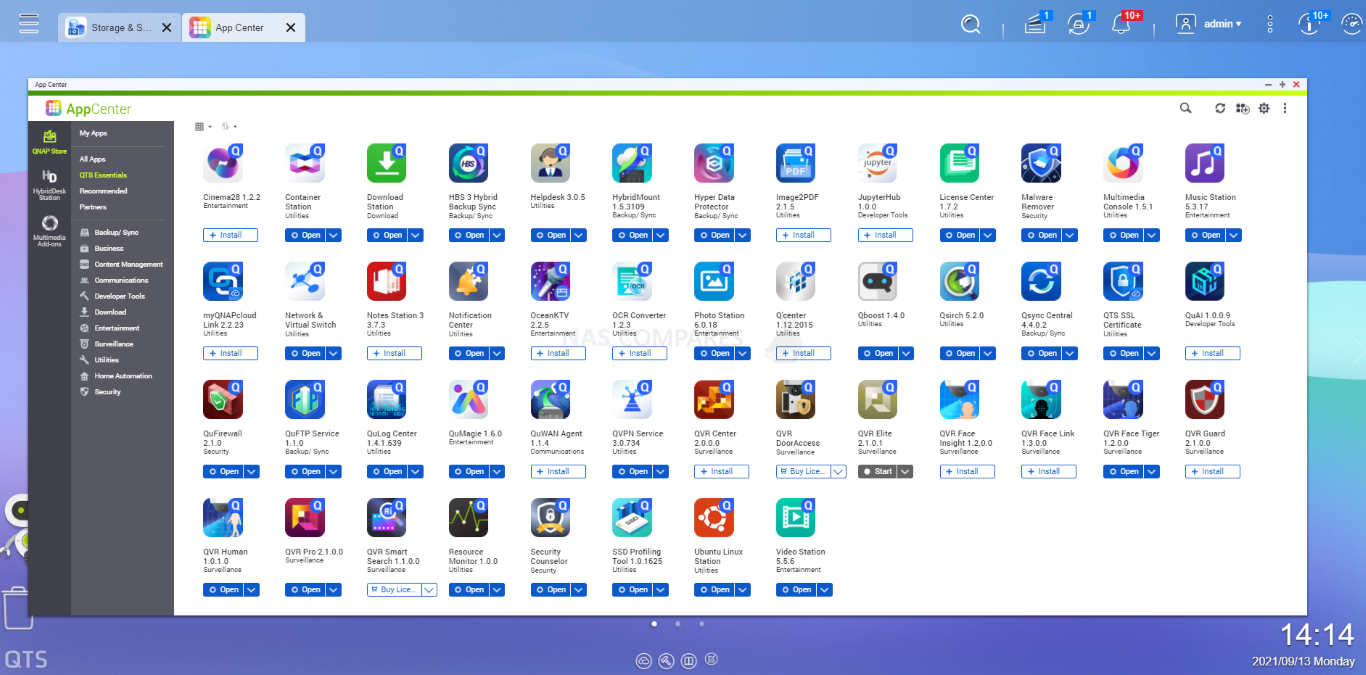Install the QVR Guard app
This screenshot has width=1366, height=675.
[1212, 471]
